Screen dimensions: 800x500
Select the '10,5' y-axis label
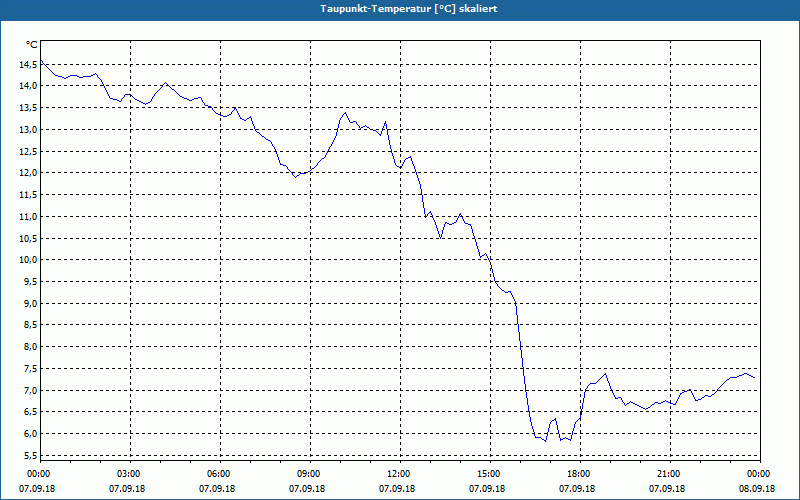pos(29,238)
